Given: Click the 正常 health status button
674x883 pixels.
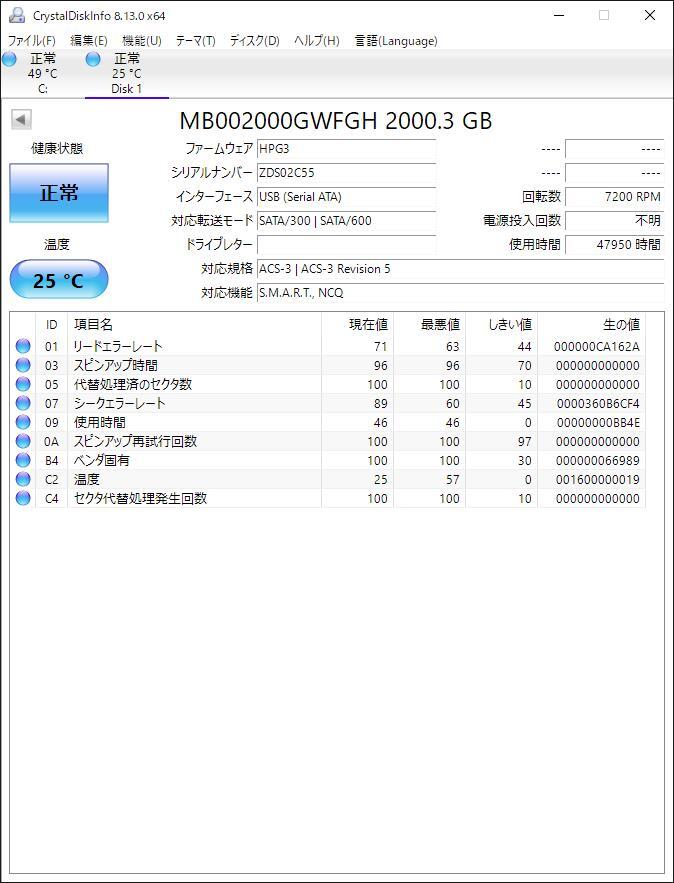Looking at the screenshot, I should point(59,193).
